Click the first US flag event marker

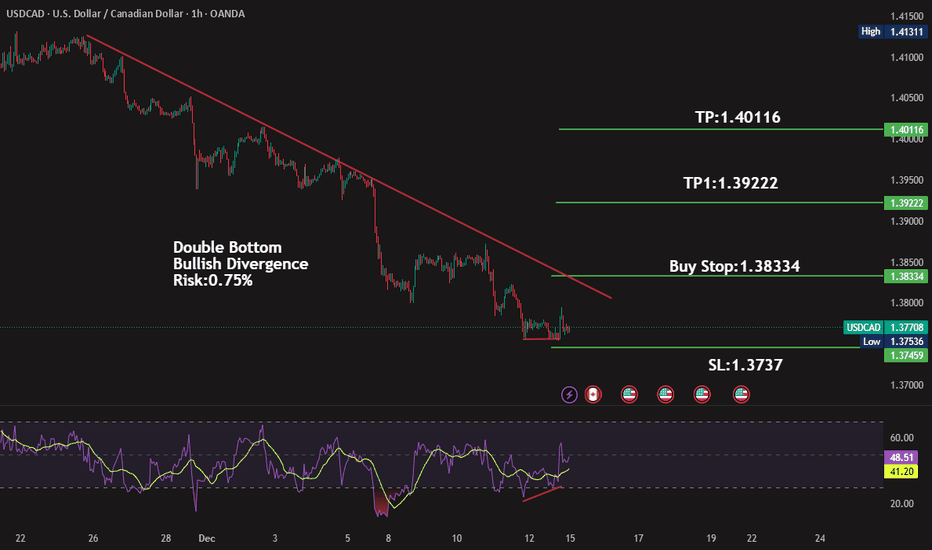tap(629, 394)
